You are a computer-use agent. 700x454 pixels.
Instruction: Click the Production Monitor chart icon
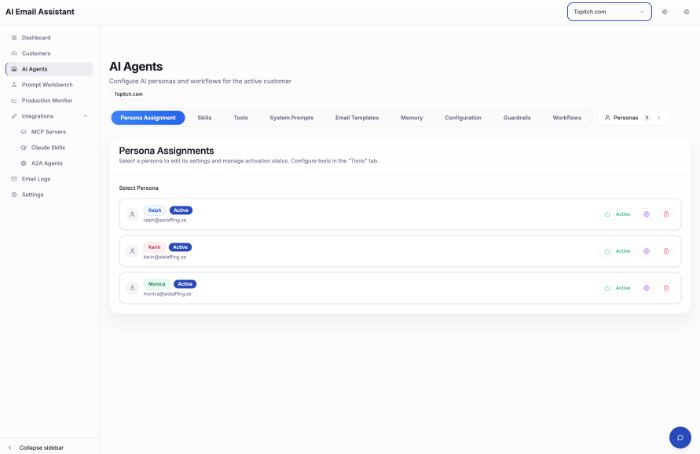tap(14, 100)
